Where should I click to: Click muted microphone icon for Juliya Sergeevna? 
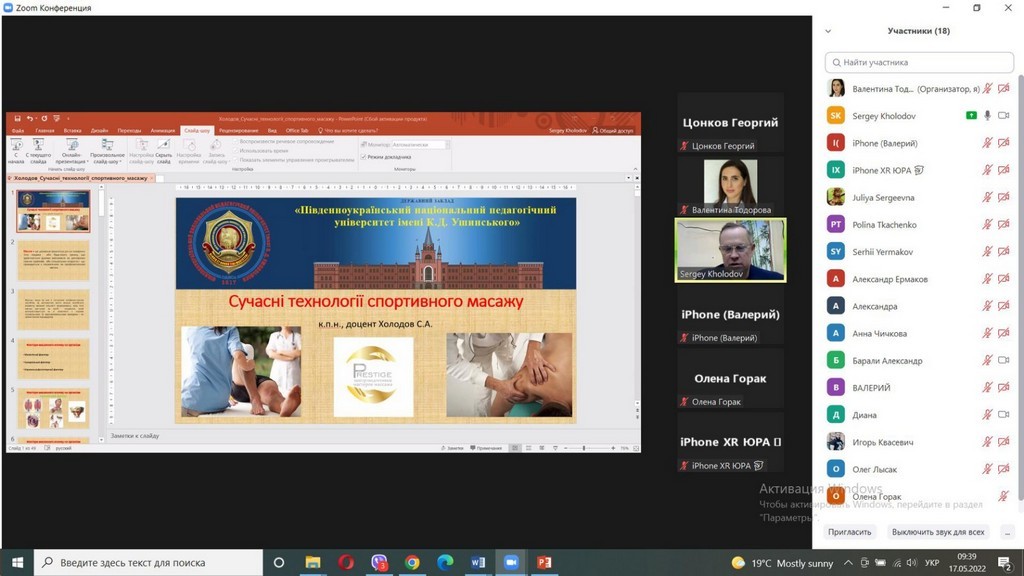[987, 197]
